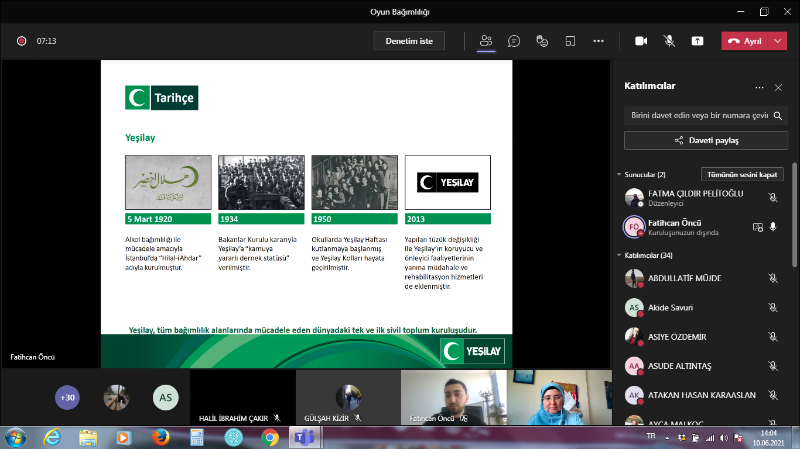Click the +30 more participants bubble
The width and height of the screenshot is (800, 449).
[67, 397]
